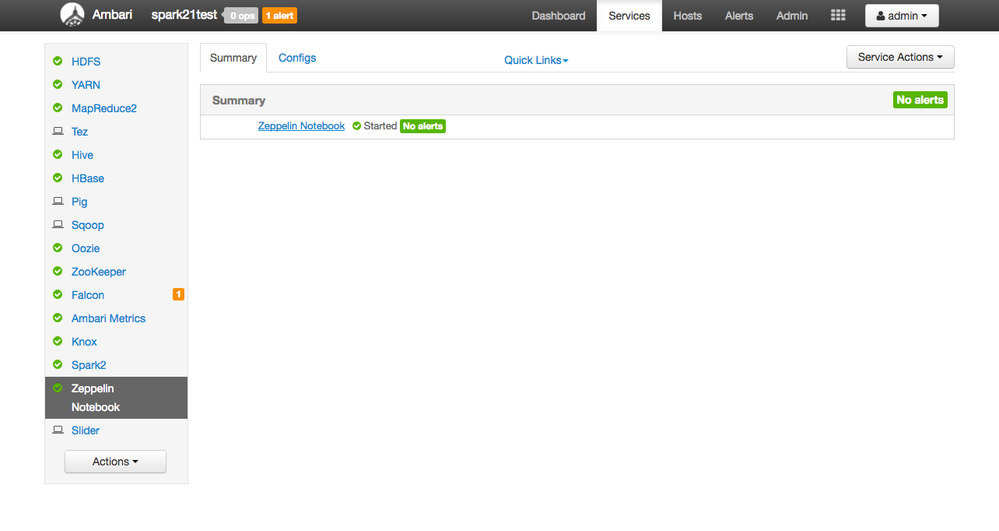Image resolution: width=999 pixels, height=531 pixels.
Task: Open the admin user dropdown
Action: [902, 15]
